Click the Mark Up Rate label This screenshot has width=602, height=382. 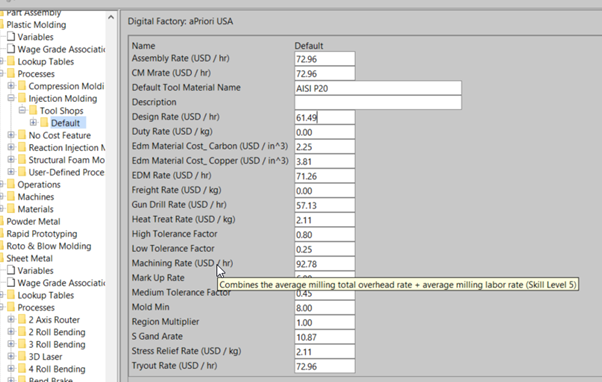158,278
